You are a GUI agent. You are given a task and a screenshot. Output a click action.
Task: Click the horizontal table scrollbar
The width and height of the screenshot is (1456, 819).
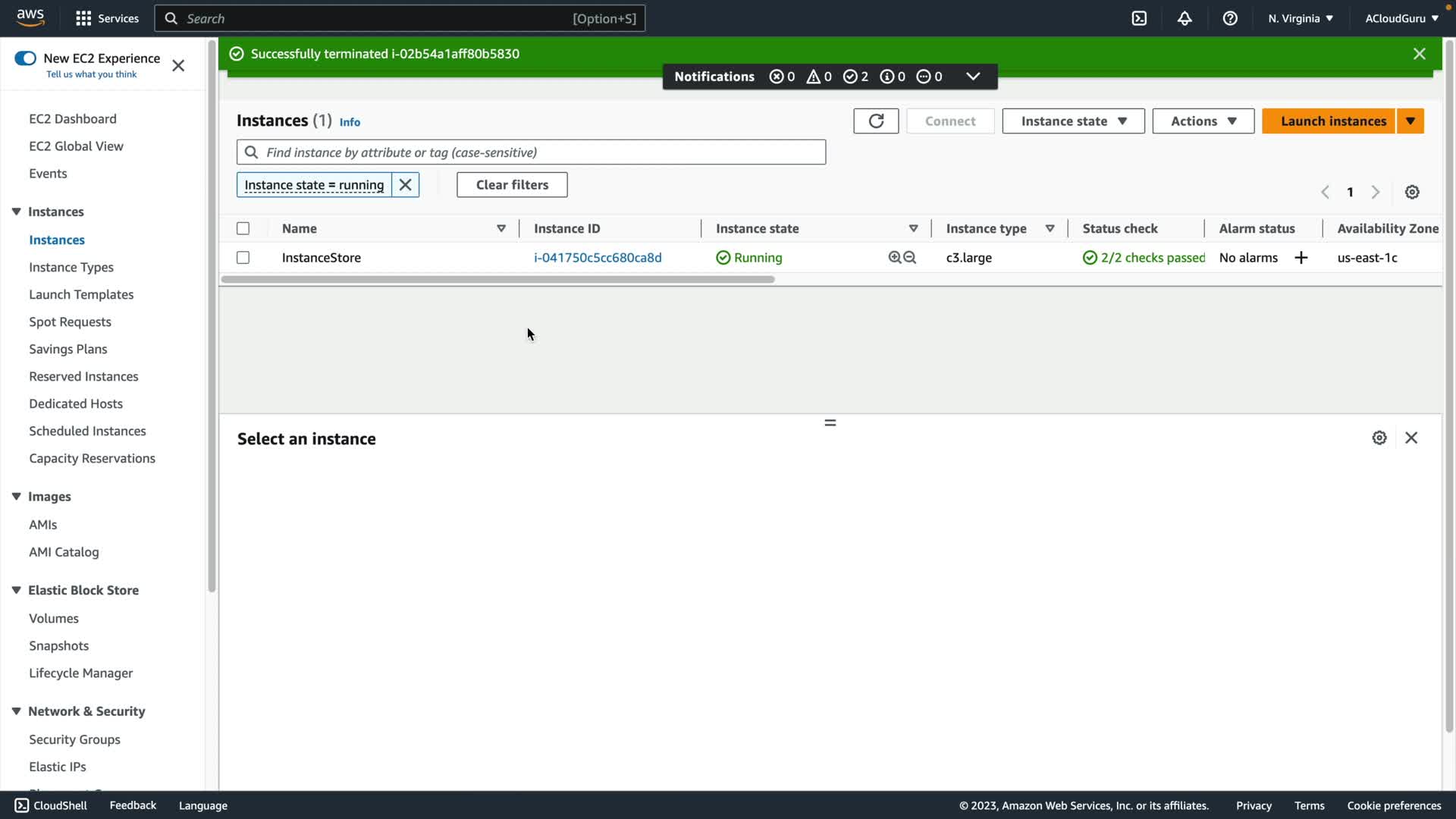(x=497, y=280)
